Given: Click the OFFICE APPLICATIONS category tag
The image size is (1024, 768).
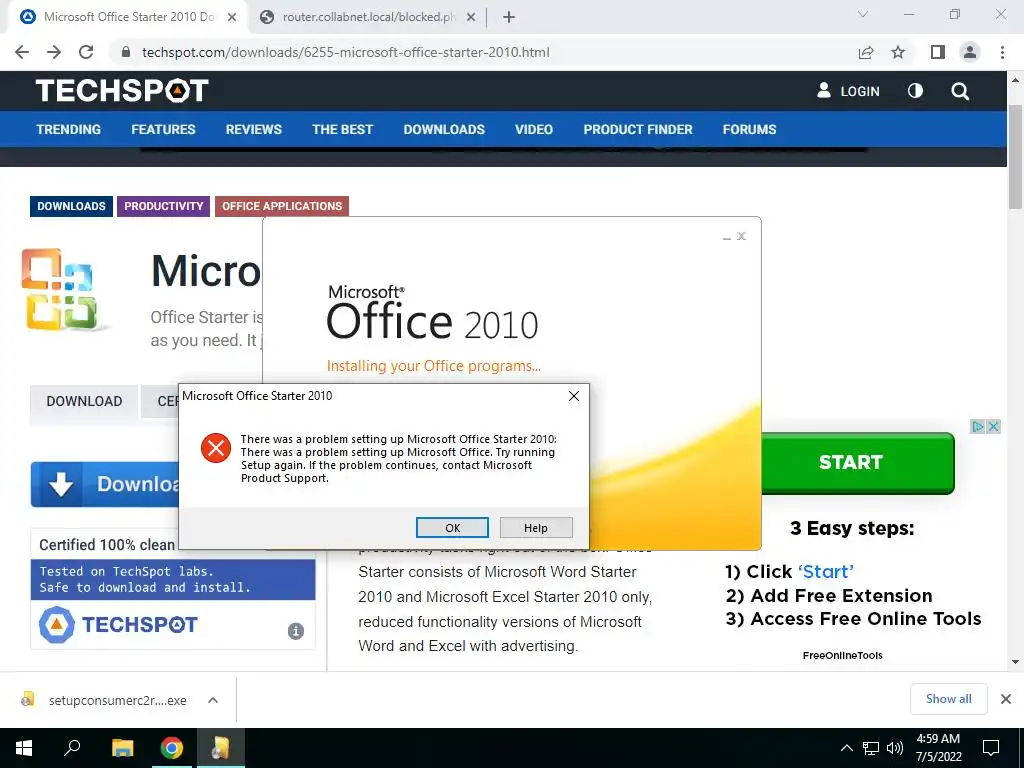Looking at the screenshot, I should point(282,206).
